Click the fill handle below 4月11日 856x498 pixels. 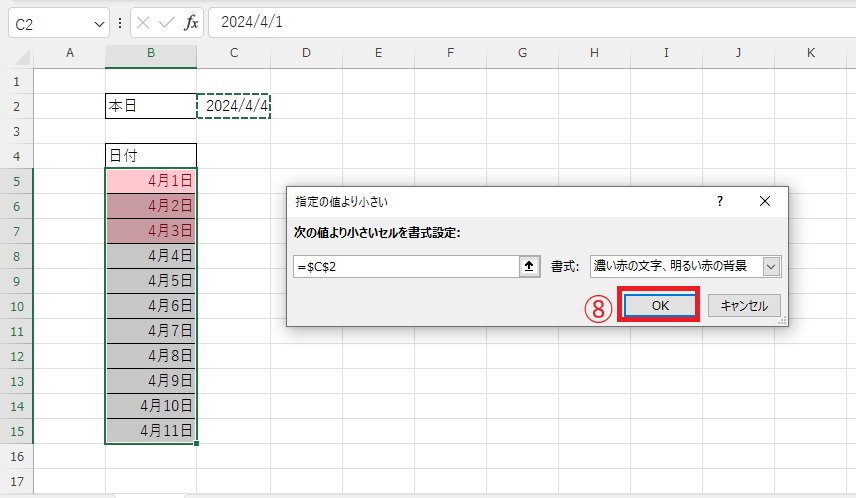coord(196,443)
